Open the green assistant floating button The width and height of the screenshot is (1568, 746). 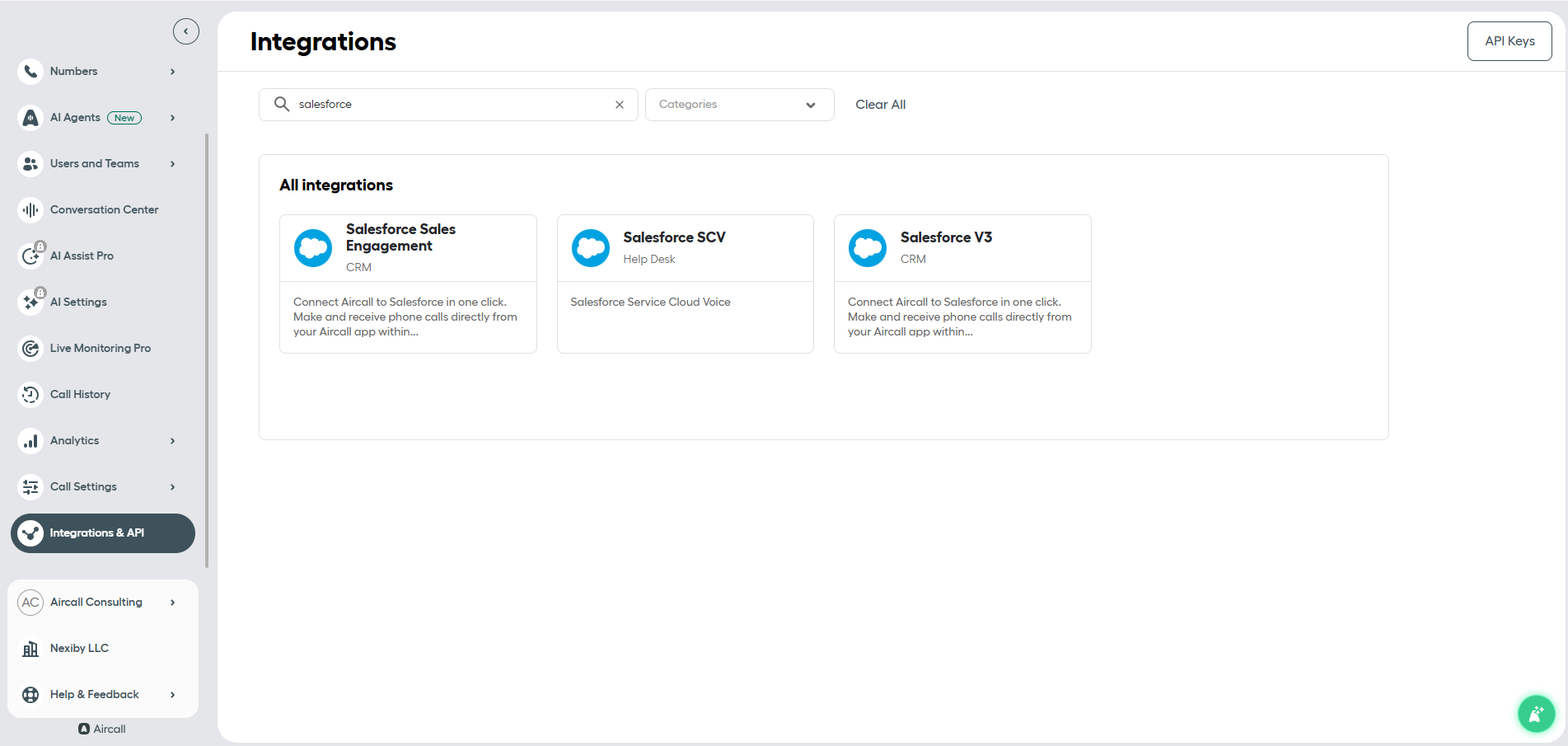[x=1536, y=714]
